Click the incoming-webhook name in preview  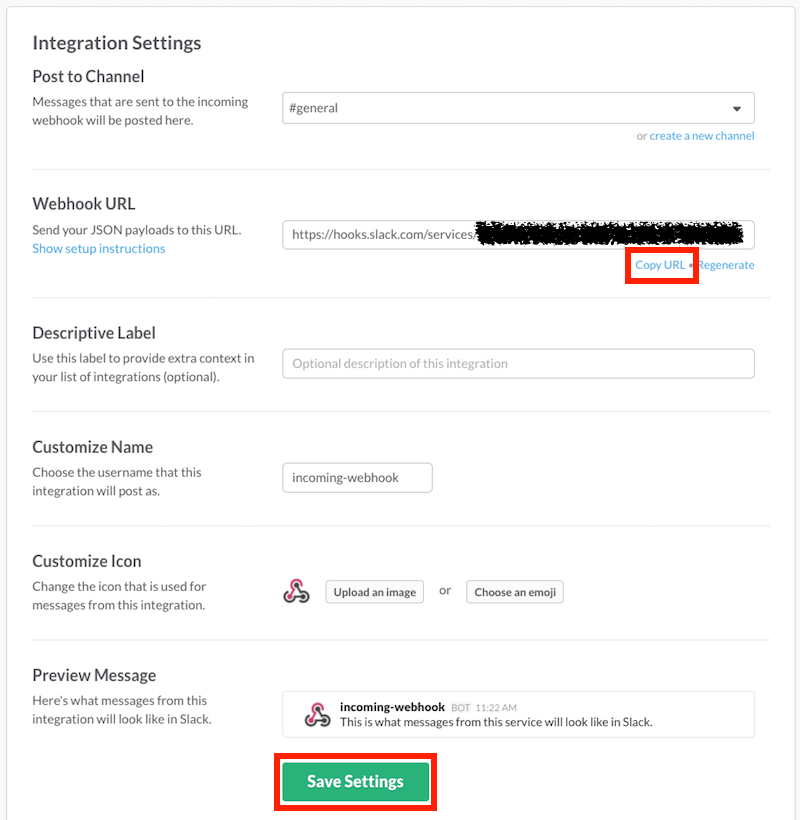tap(392, 707)
